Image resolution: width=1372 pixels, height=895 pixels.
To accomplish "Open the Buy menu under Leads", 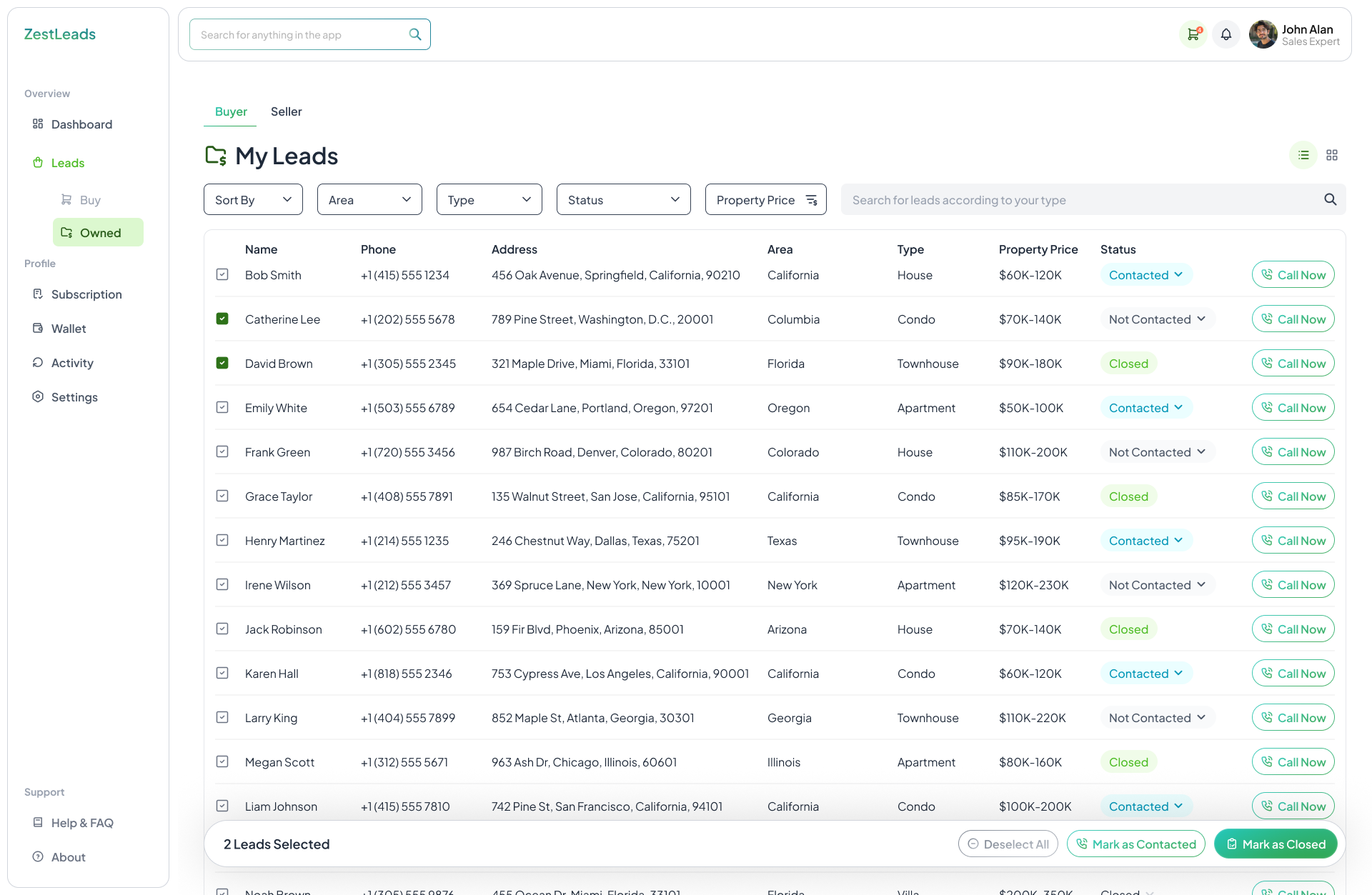I will tap(89, 199).
